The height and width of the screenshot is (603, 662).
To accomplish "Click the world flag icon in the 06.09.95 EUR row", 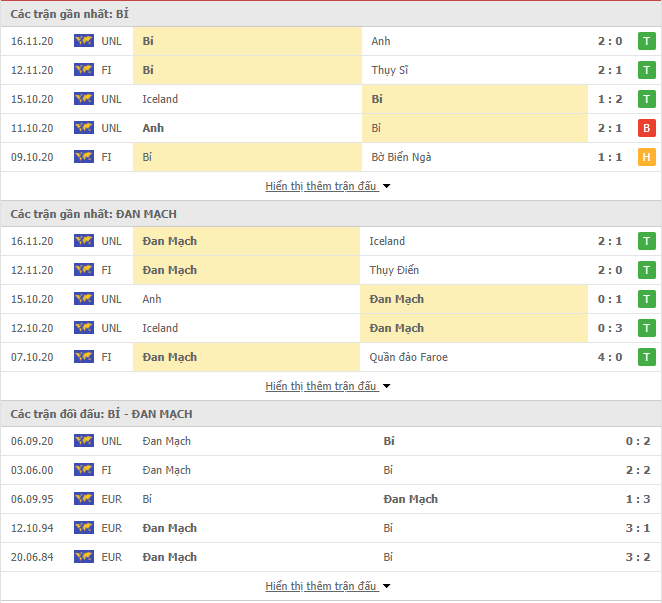I will point(84,499).
